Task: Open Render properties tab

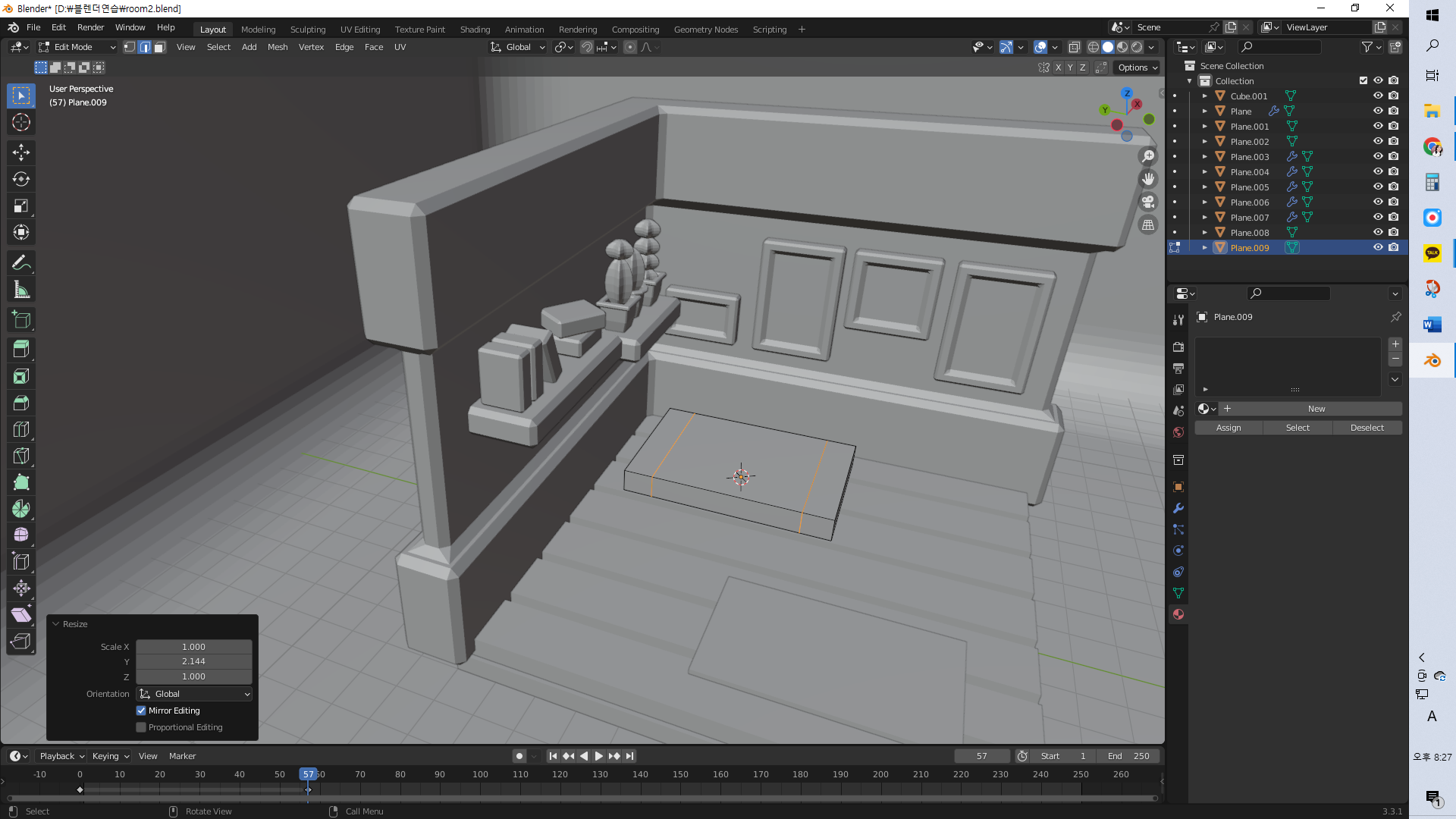Action: click(x=1178, y=347)
